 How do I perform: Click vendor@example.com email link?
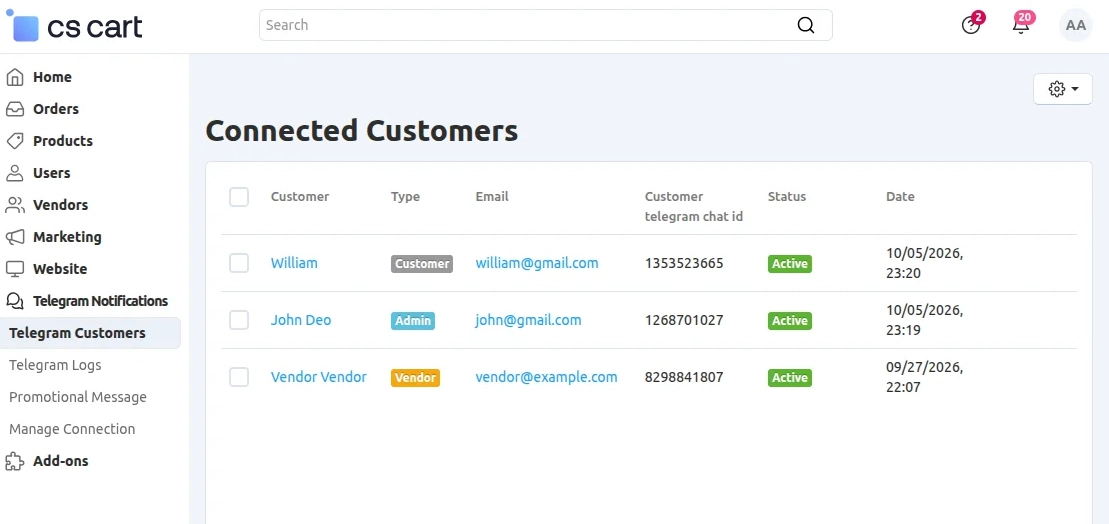tap(546, 377)
